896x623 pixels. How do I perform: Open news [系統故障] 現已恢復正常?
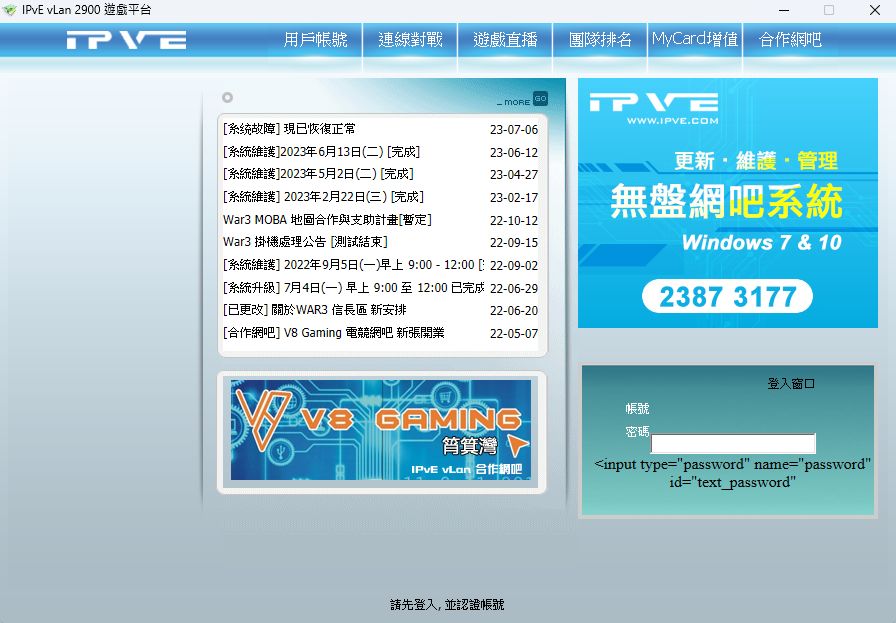coord(289,129)
